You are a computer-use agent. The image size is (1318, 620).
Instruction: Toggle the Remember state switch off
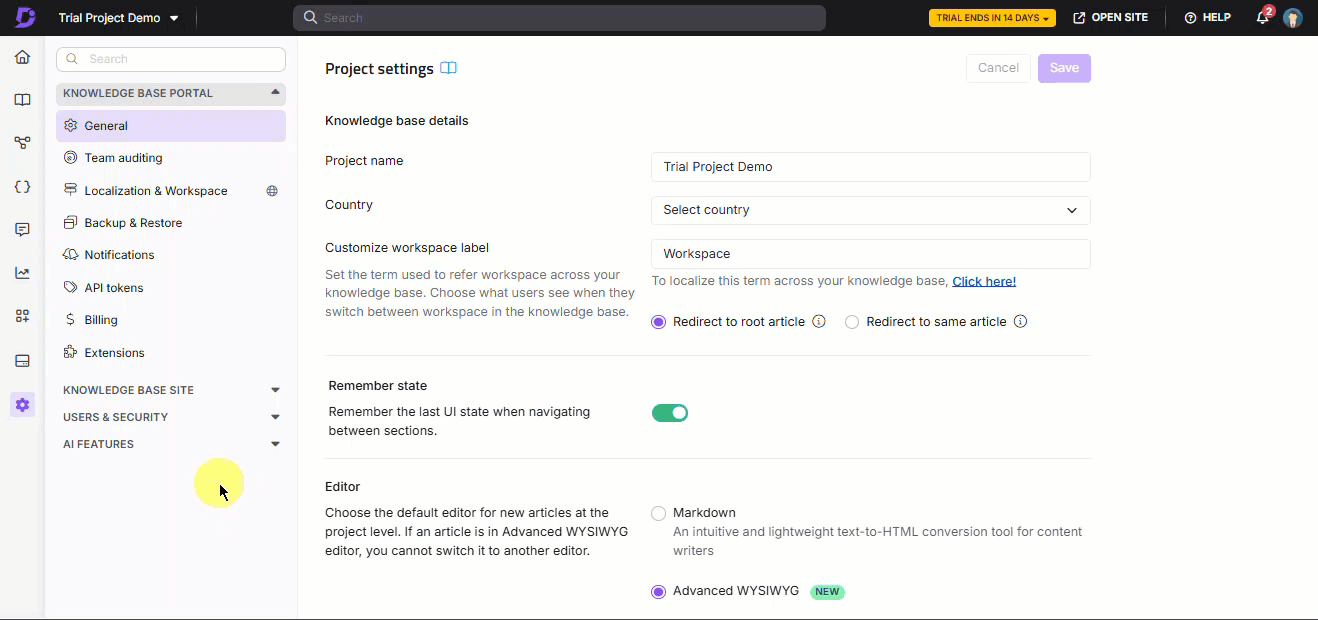tap(670, 413)
